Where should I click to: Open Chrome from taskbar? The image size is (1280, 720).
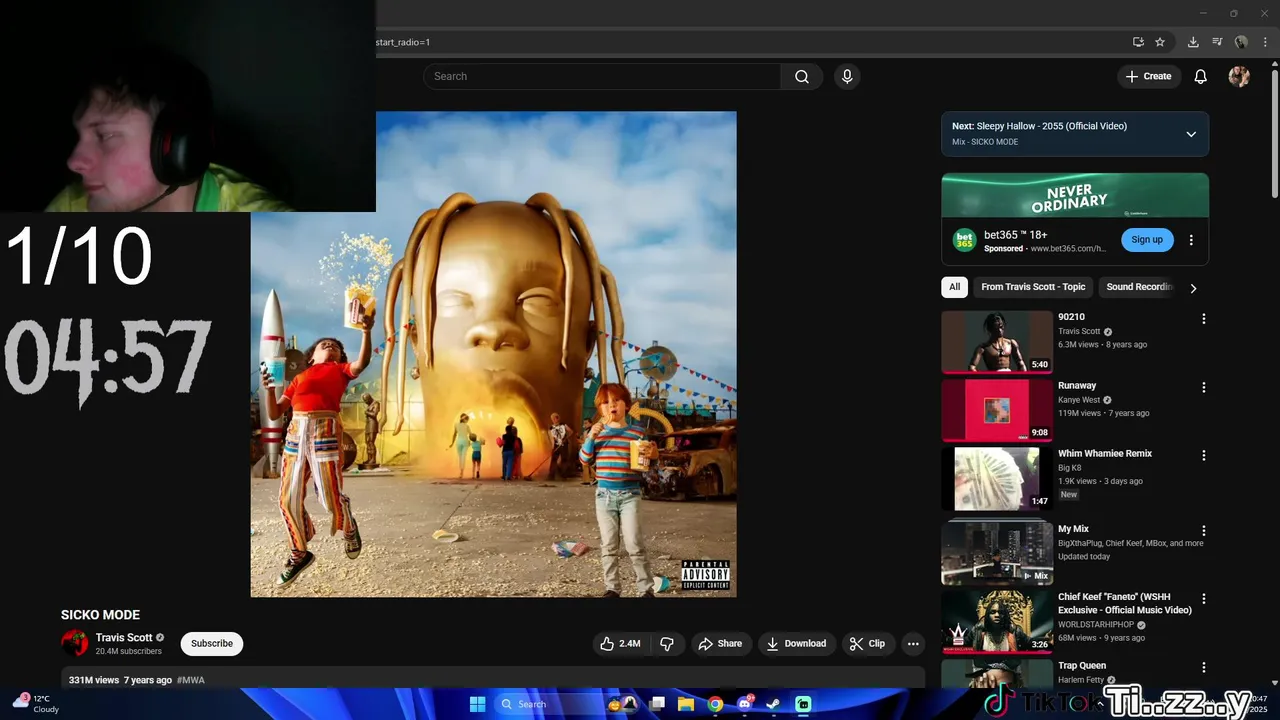tap(715, 704)
